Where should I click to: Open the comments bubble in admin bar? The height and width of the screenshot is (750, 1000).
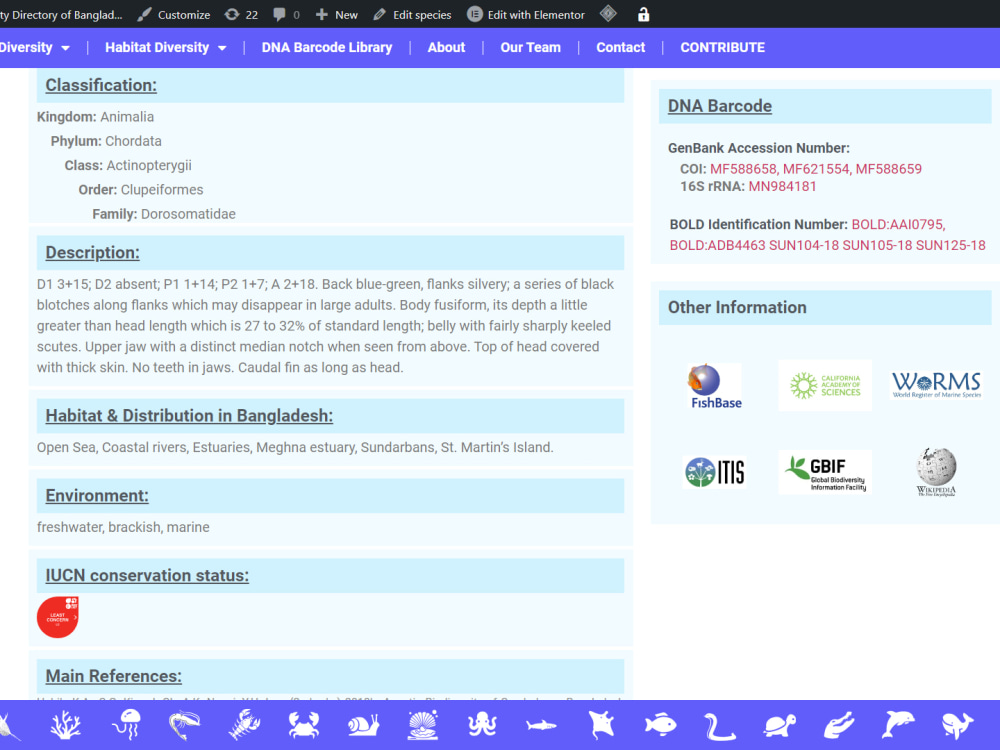tap(286, 14)
